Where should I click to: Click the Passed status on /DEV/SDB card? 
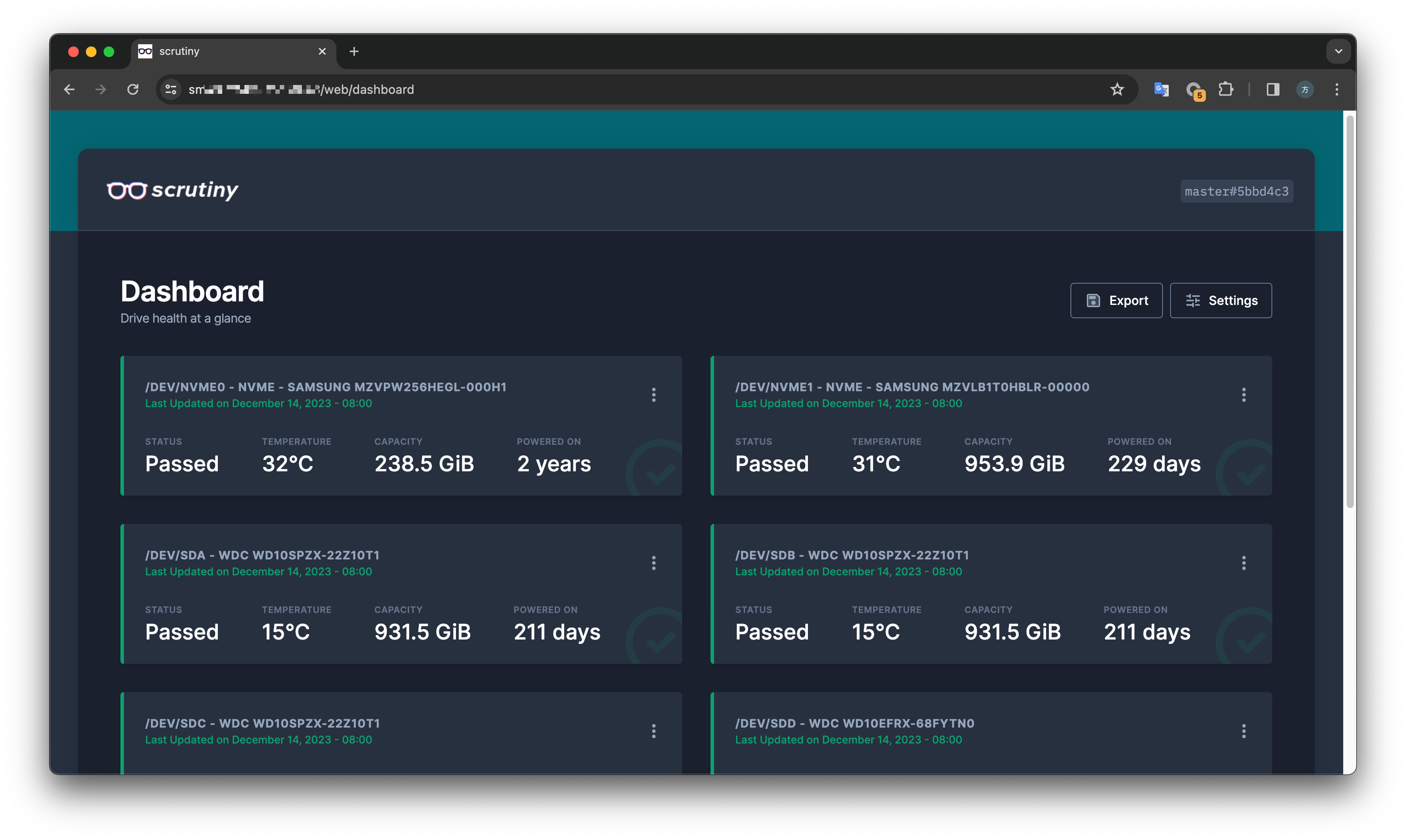pyautogui.click(x=772, y=632)
